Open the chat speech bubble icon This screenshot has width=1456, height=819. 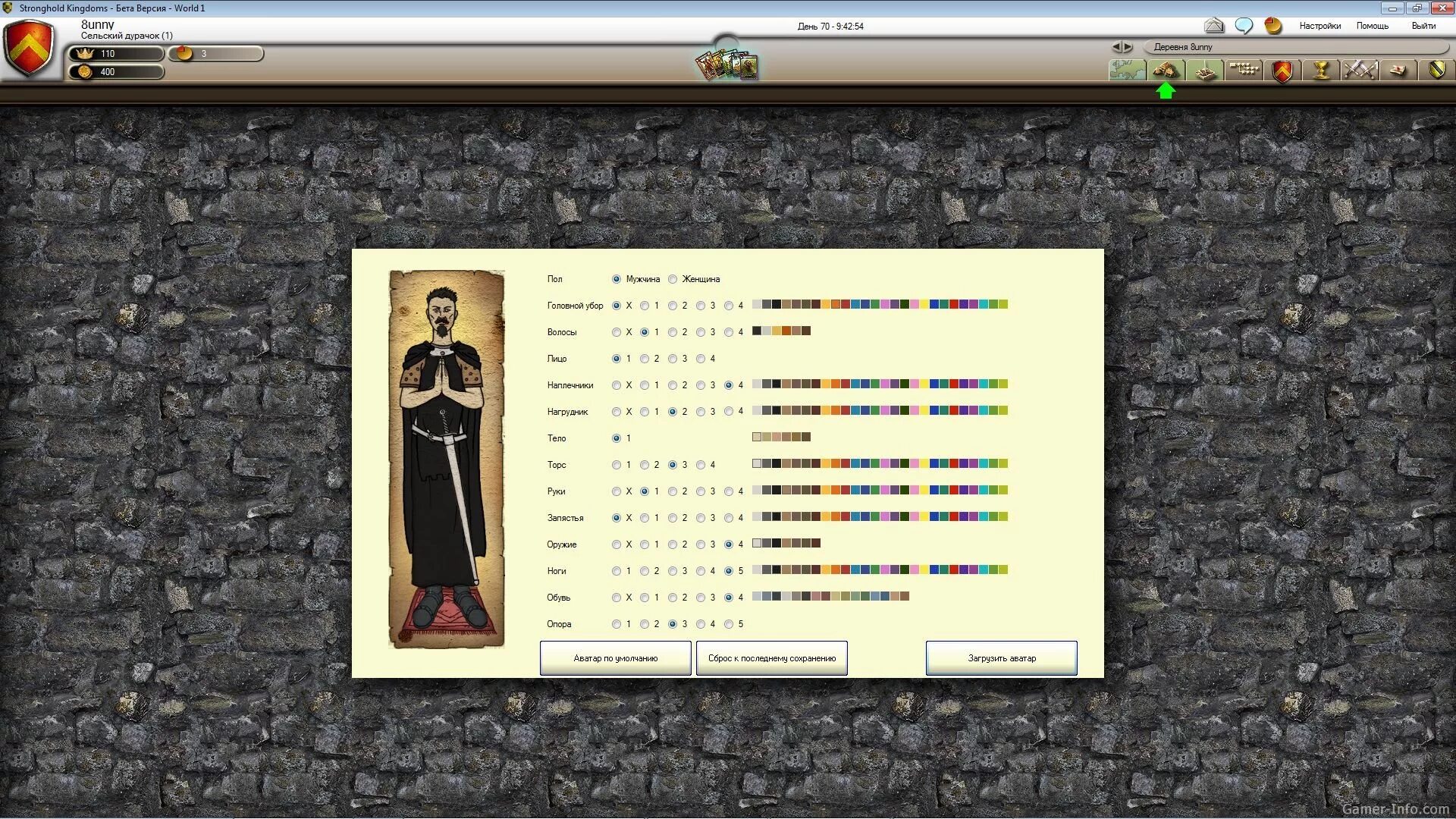click(1244, 26)
